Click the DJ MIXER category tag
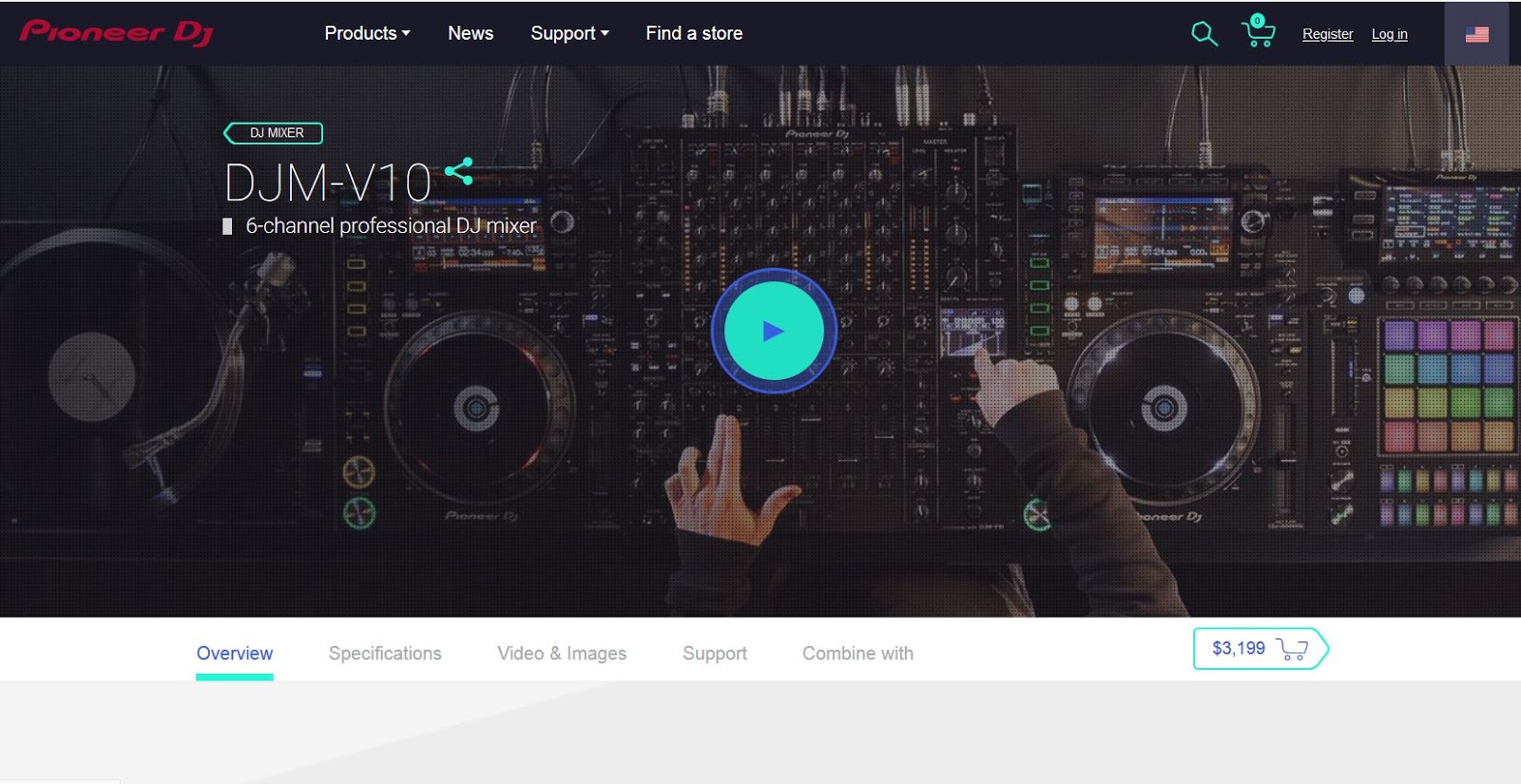Image resolution: width=1521 pixels, height=784 pixels. tap(274, 133)
